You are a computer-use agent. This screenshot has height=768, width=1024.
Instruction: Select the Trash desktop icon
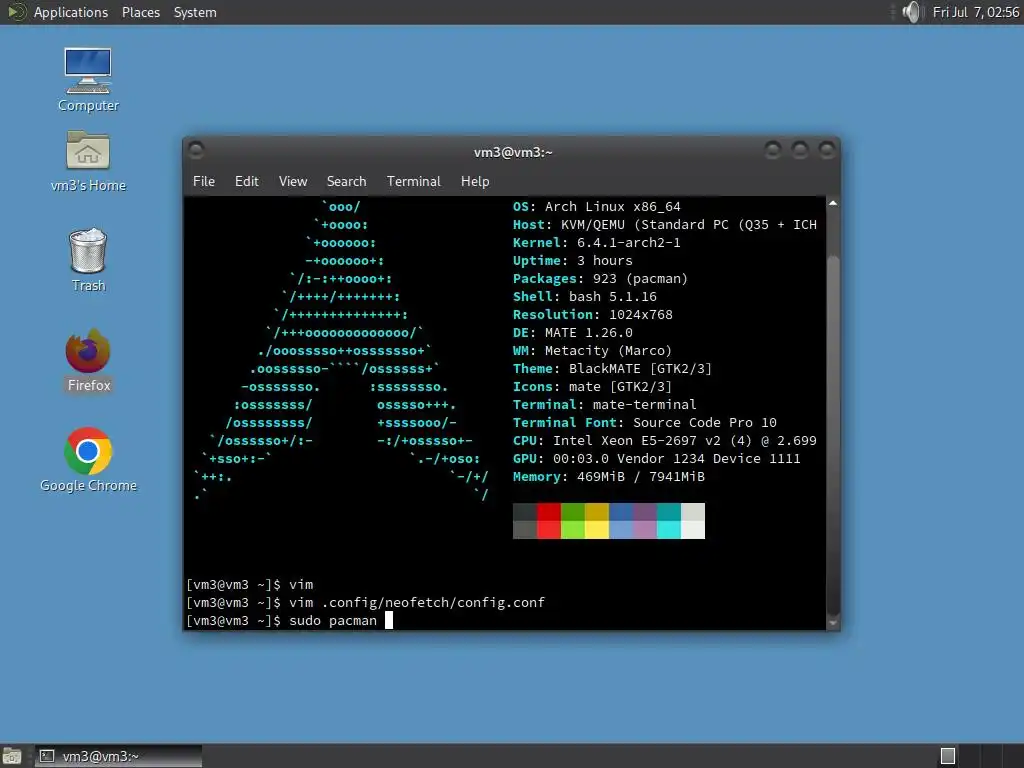click(x=88, y=259)
